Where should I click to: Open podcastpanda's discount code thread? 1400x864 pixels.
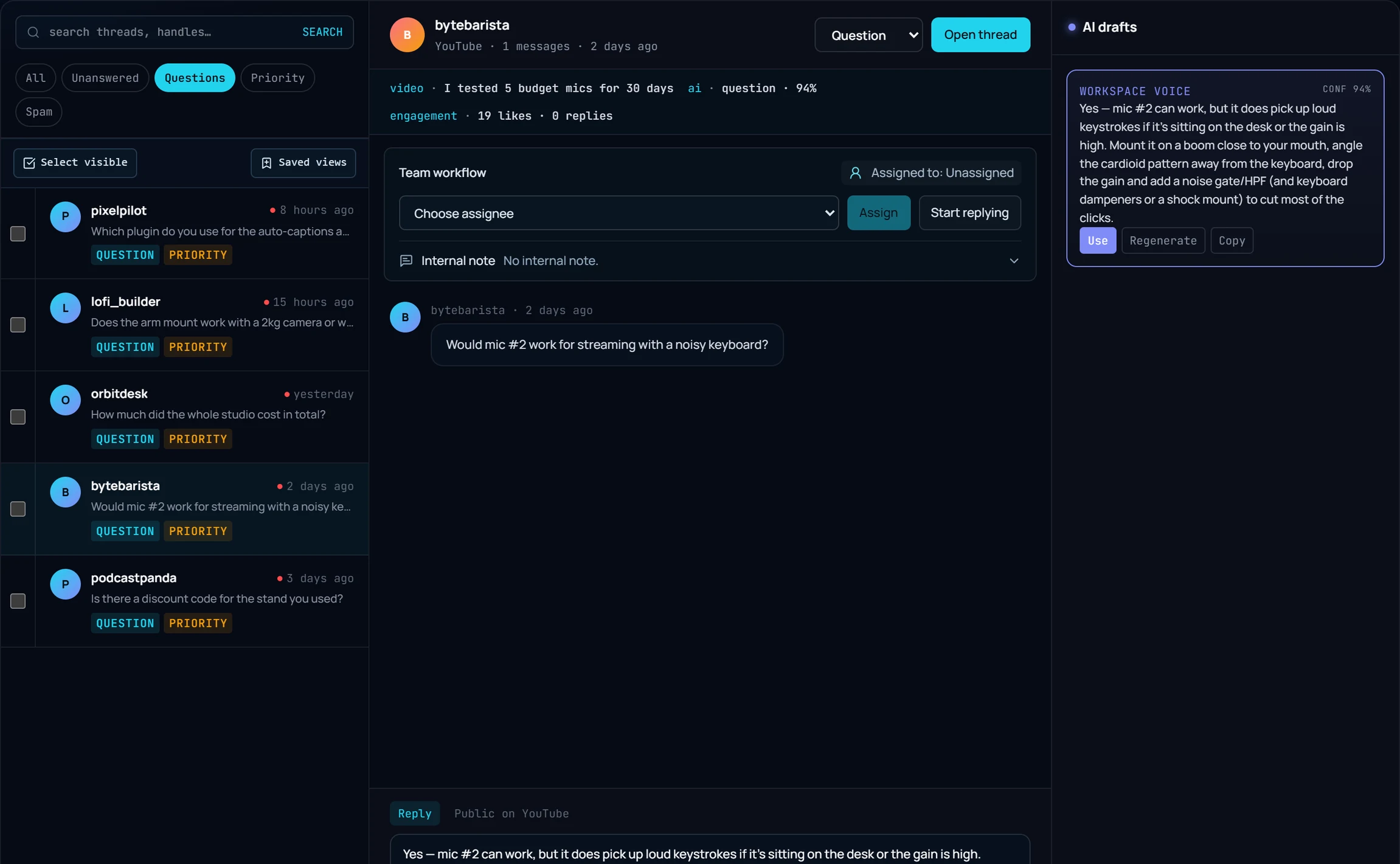tap(201, 601)
